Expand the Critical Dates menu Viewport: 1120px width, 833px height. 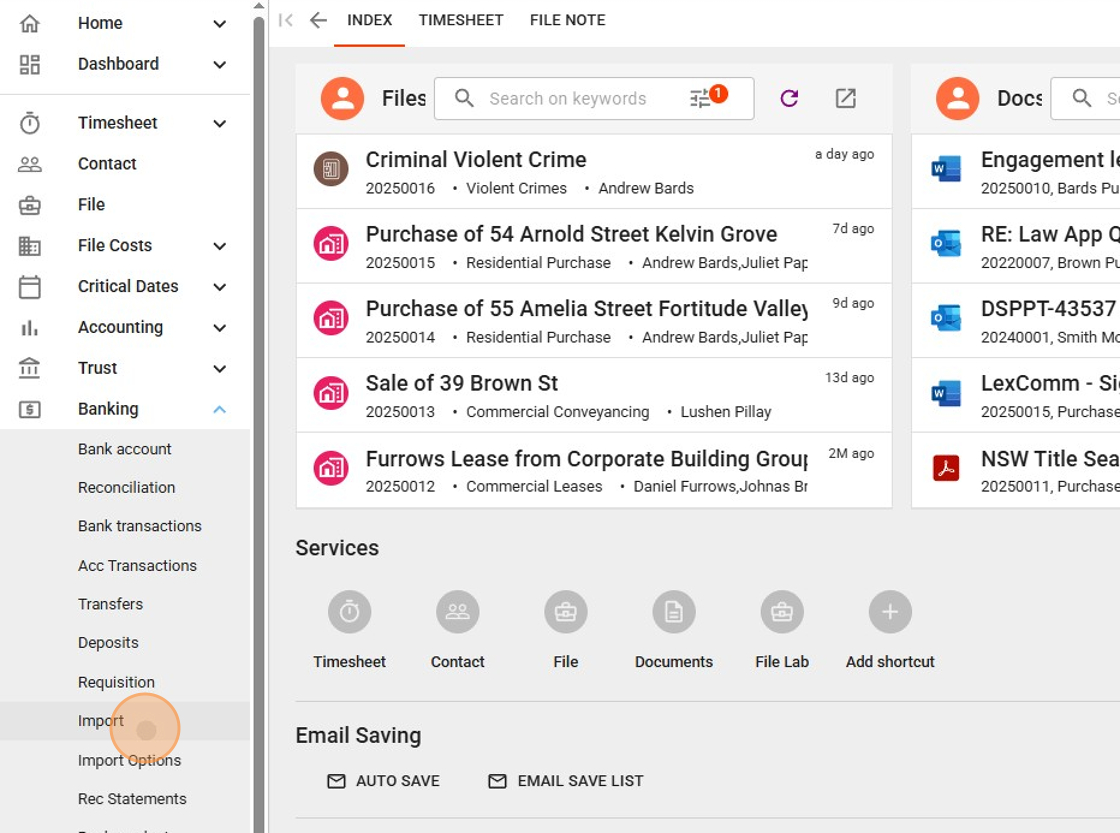coord(219,286)
